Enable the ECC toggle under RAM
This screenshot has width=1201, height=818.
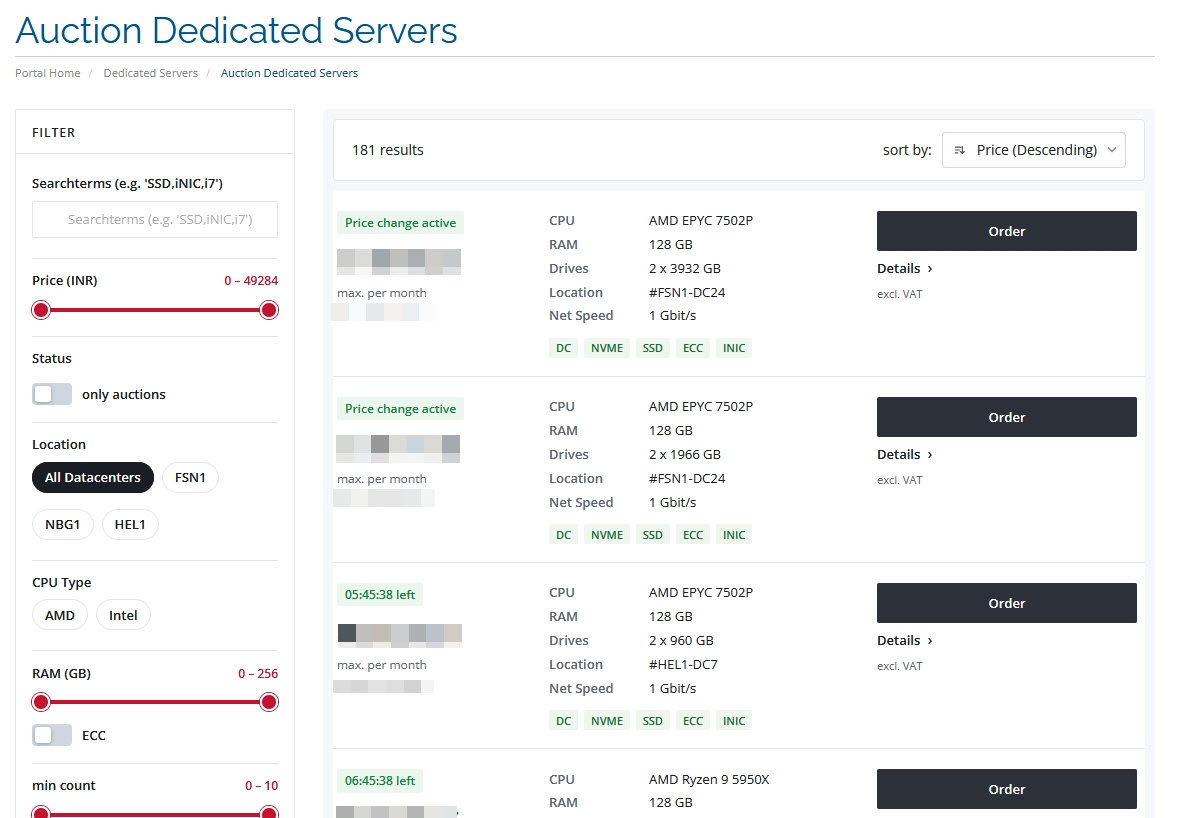click(52, 735)
